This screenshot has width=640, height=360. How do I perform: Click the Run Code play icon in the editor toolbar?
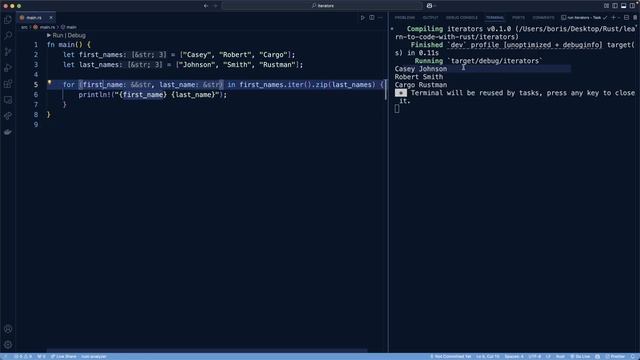(362, 18)
